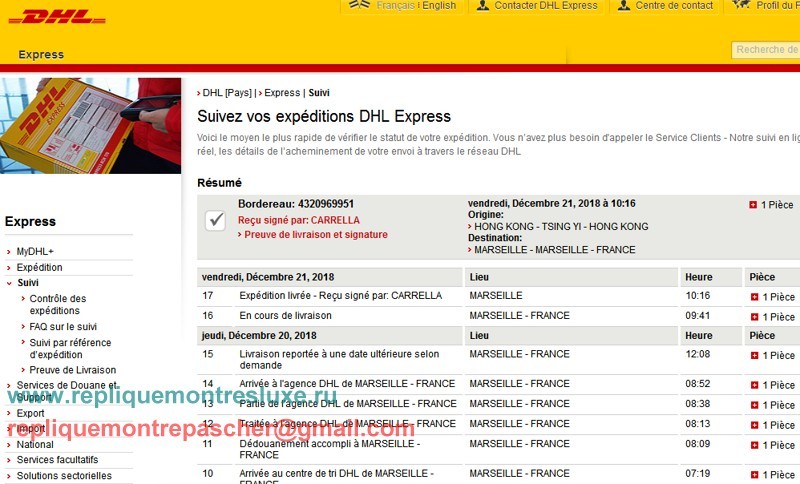Click the DHL package photo
This screenshot has height=484, width=800.
point(90,125)
